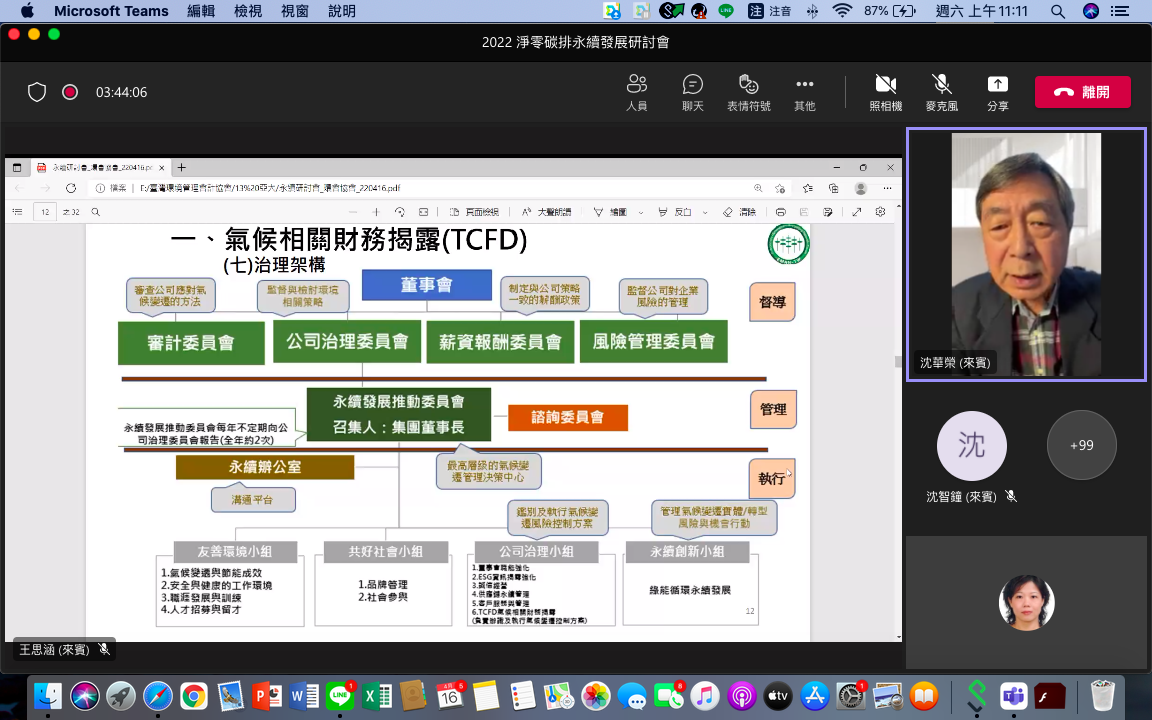Click the 注音 input source indicator

pos(771,11)
